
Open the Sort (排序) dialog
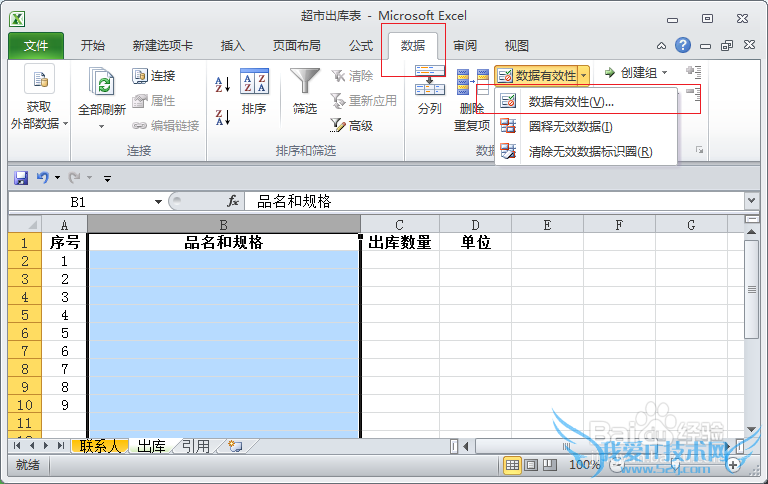tap(254, 92)
